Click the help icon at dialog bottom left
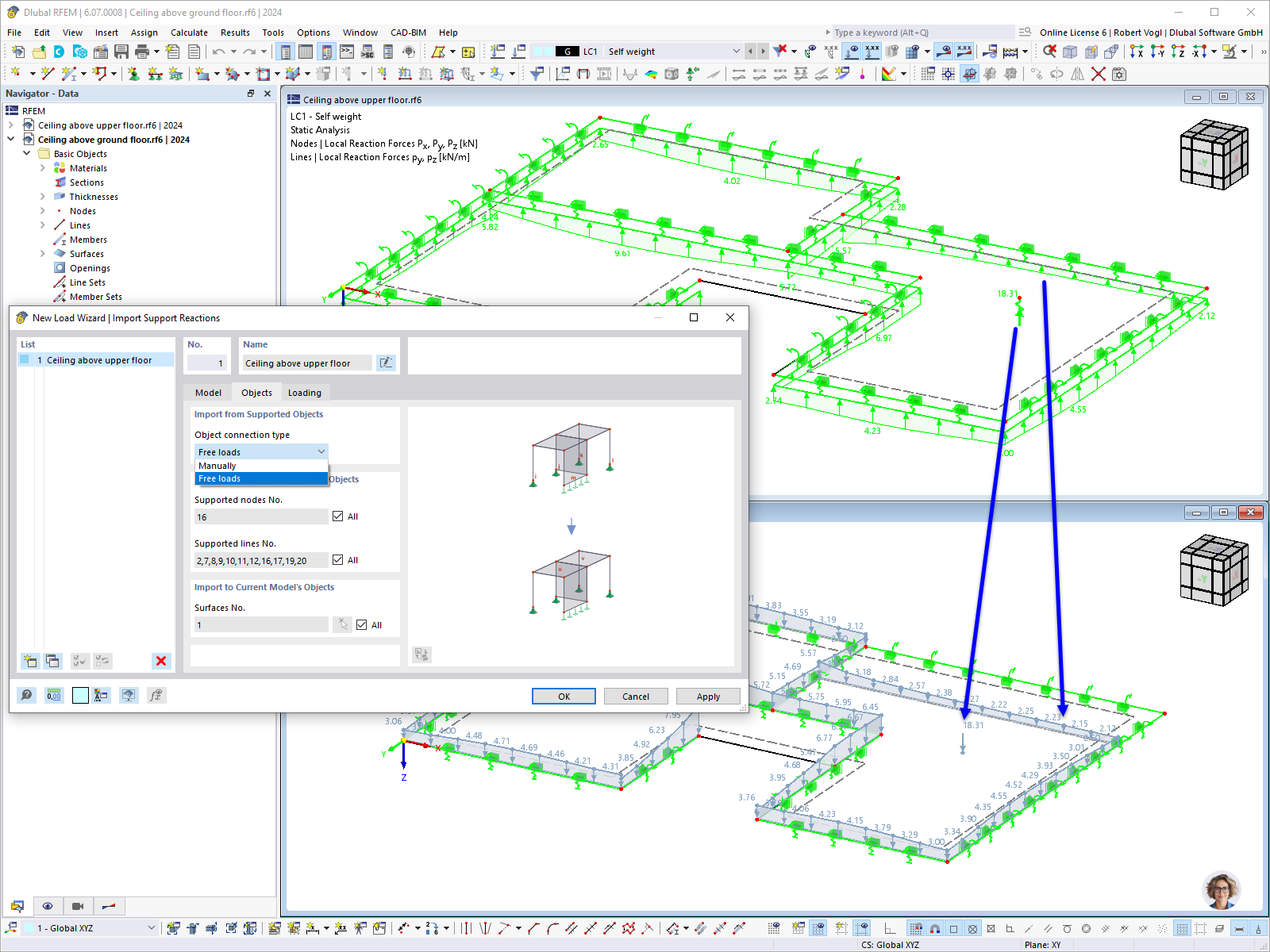The image size is (1270, 952). pos(26,695)
